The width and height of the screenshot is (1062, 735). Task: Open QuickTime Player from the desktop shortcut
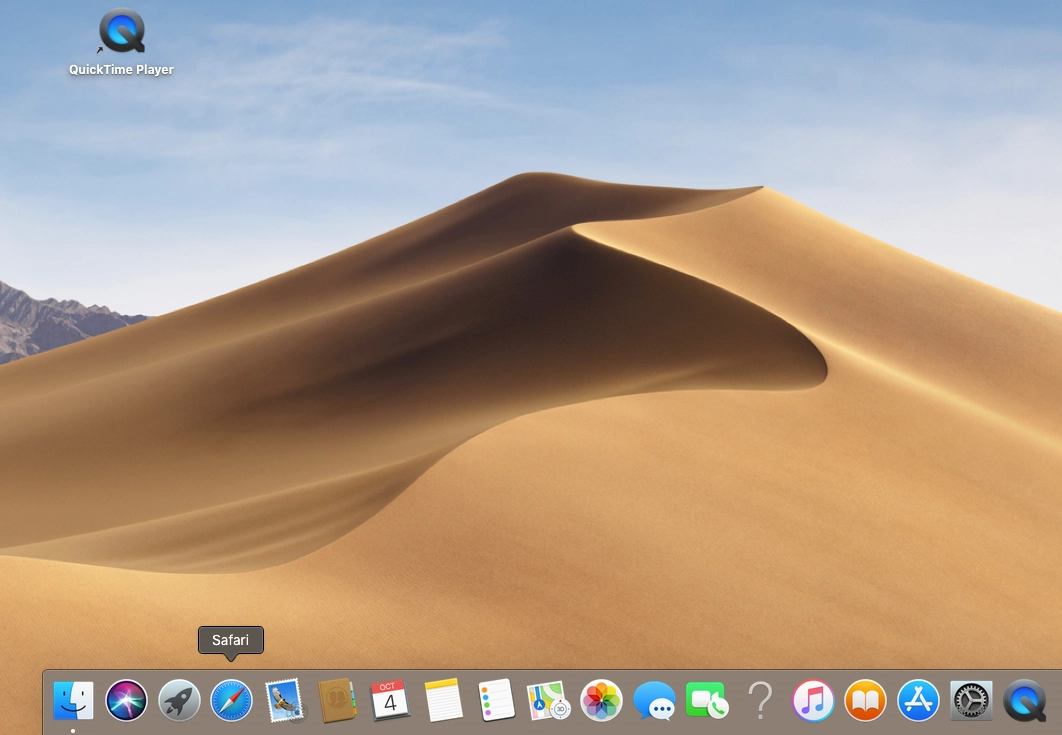click(x=120, y=31)
